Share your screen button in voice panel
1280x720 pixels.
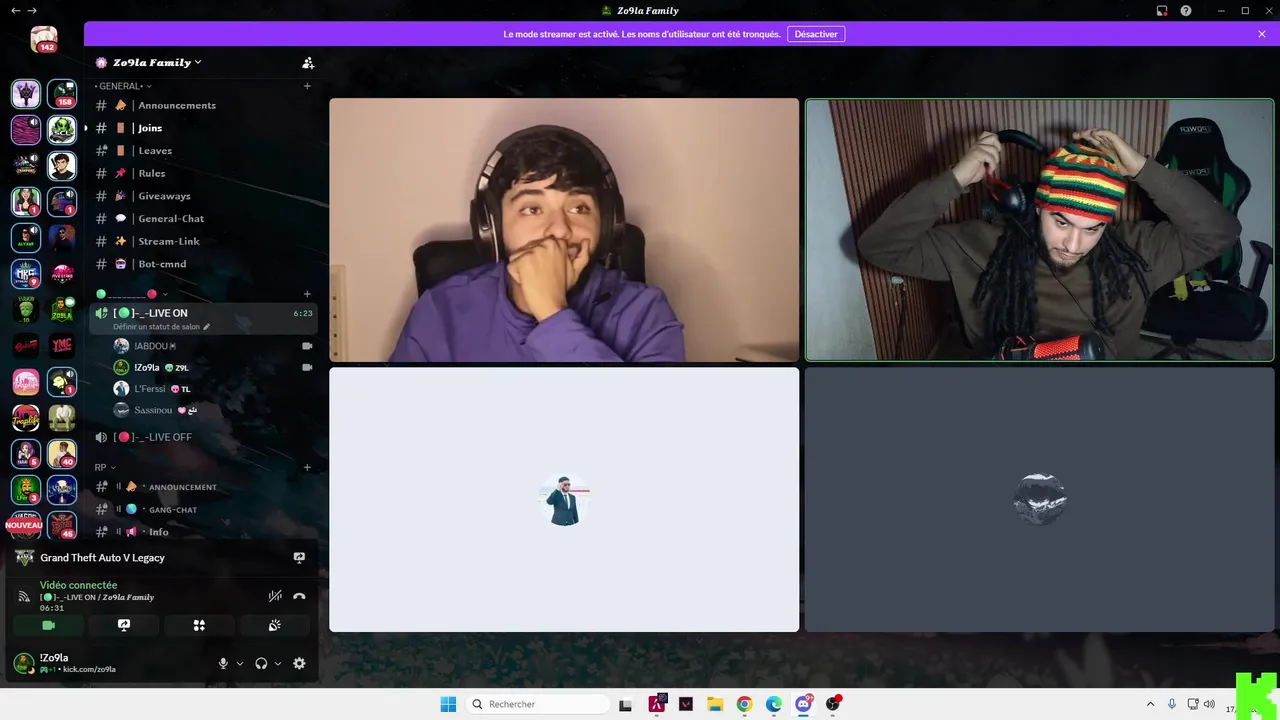124,625
